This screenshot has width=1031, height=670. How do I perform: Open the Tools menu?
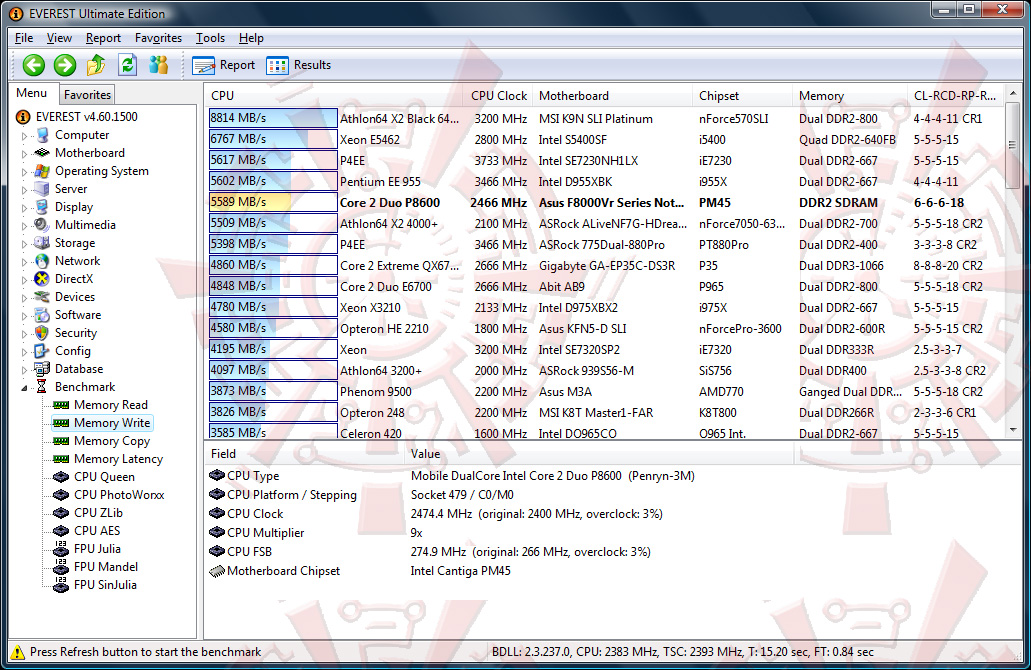click(x=210, y=38)
